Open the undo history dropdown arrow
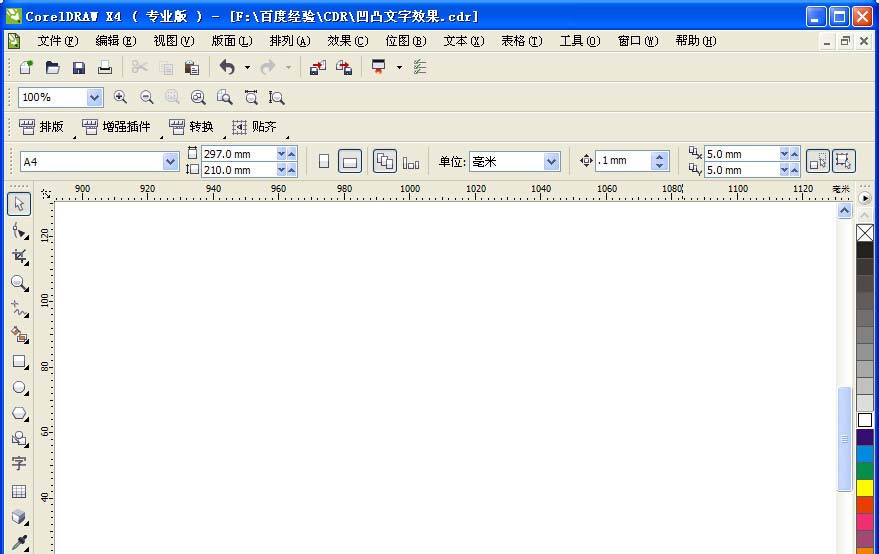This screenshot has height=554, width=879. tap(247, 68)
